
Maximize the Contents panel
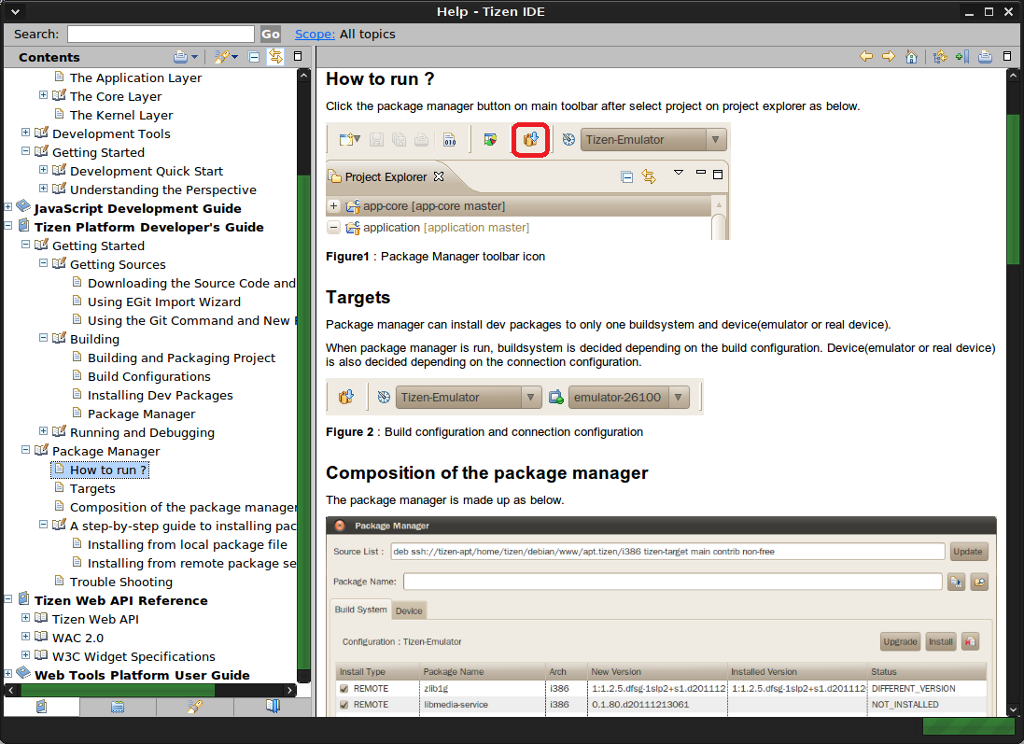[x=299, y=57]
